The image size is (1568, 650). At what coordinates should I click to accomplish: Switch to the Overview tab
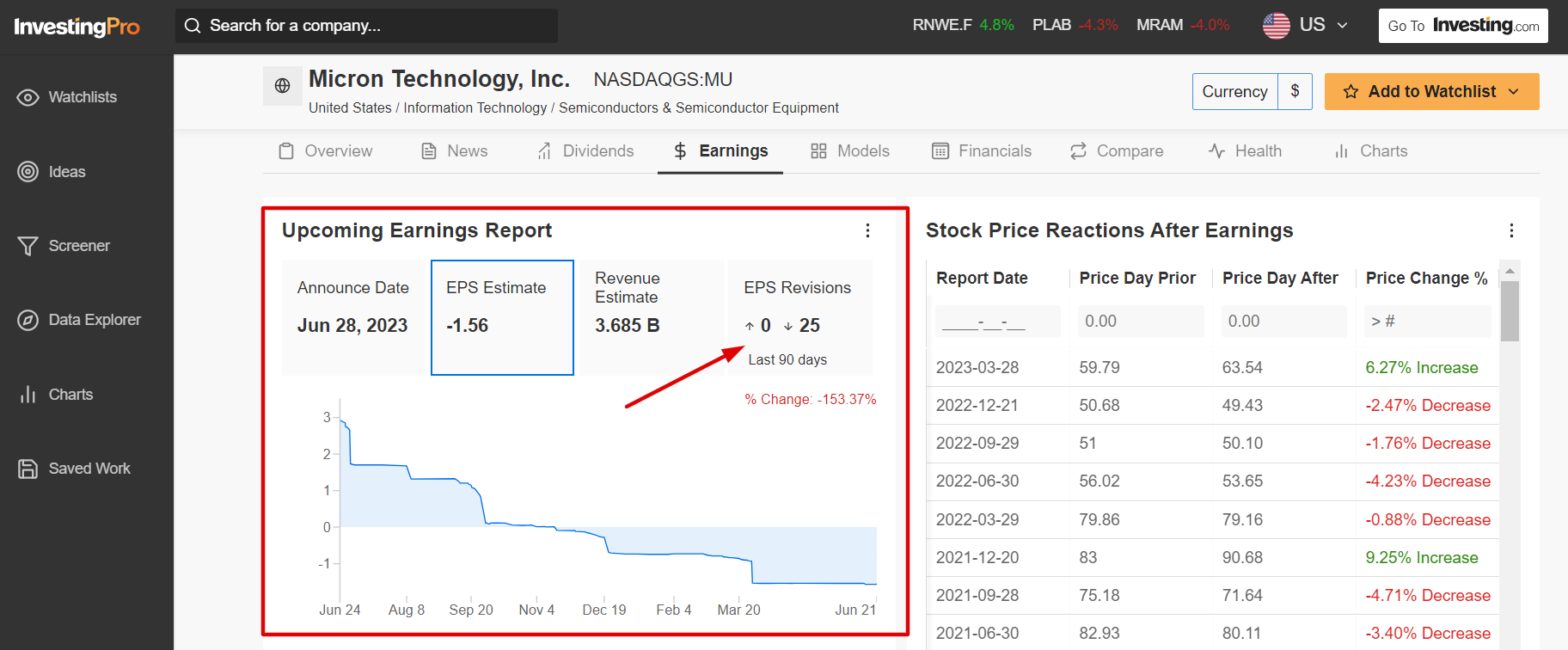[x=326, y=151]
